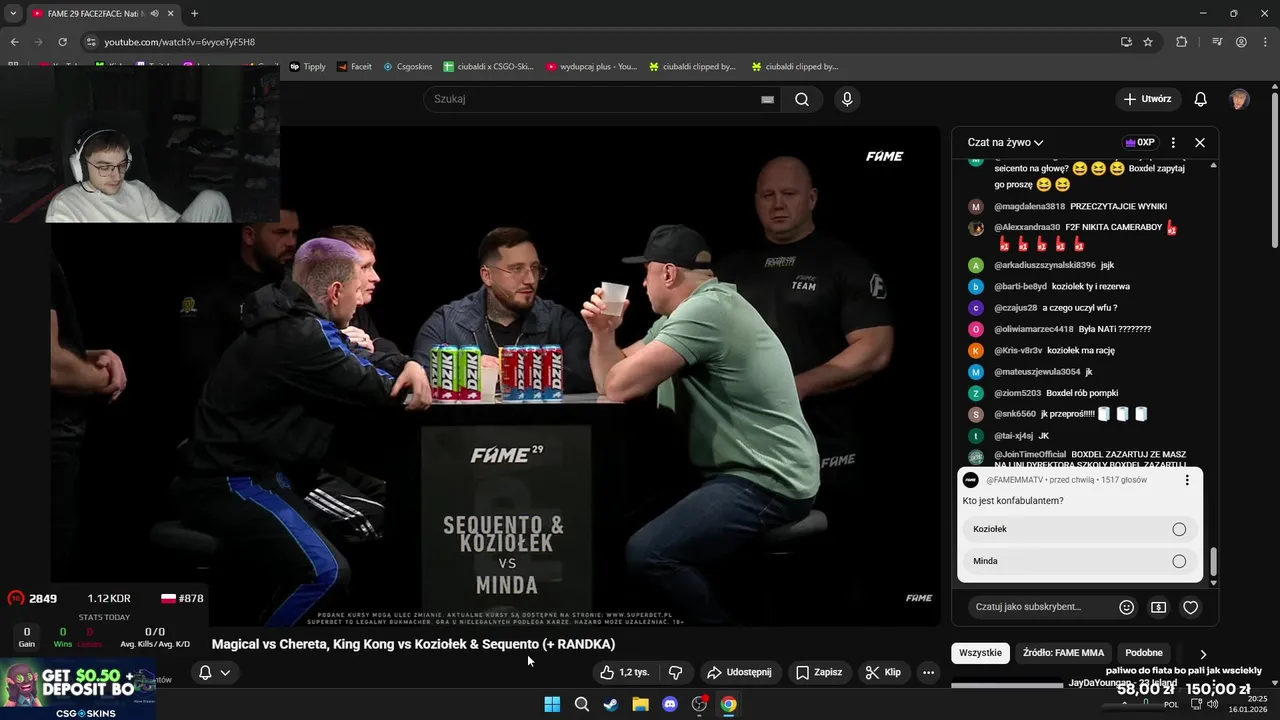Click install app icon in address bar
The width and height of the screenshot is (1280, 720).
click(x=1126, y=42)
